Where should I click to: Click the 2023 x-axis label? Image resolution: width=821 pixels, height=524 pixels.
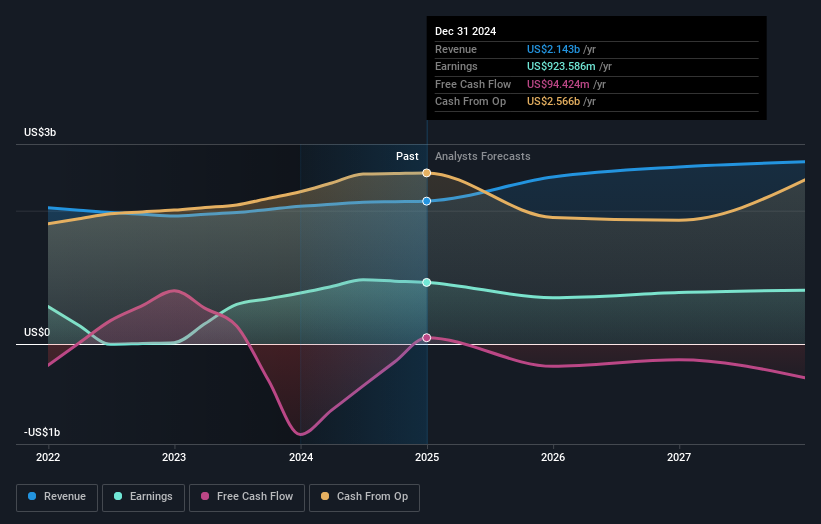(x=174, y=457)
